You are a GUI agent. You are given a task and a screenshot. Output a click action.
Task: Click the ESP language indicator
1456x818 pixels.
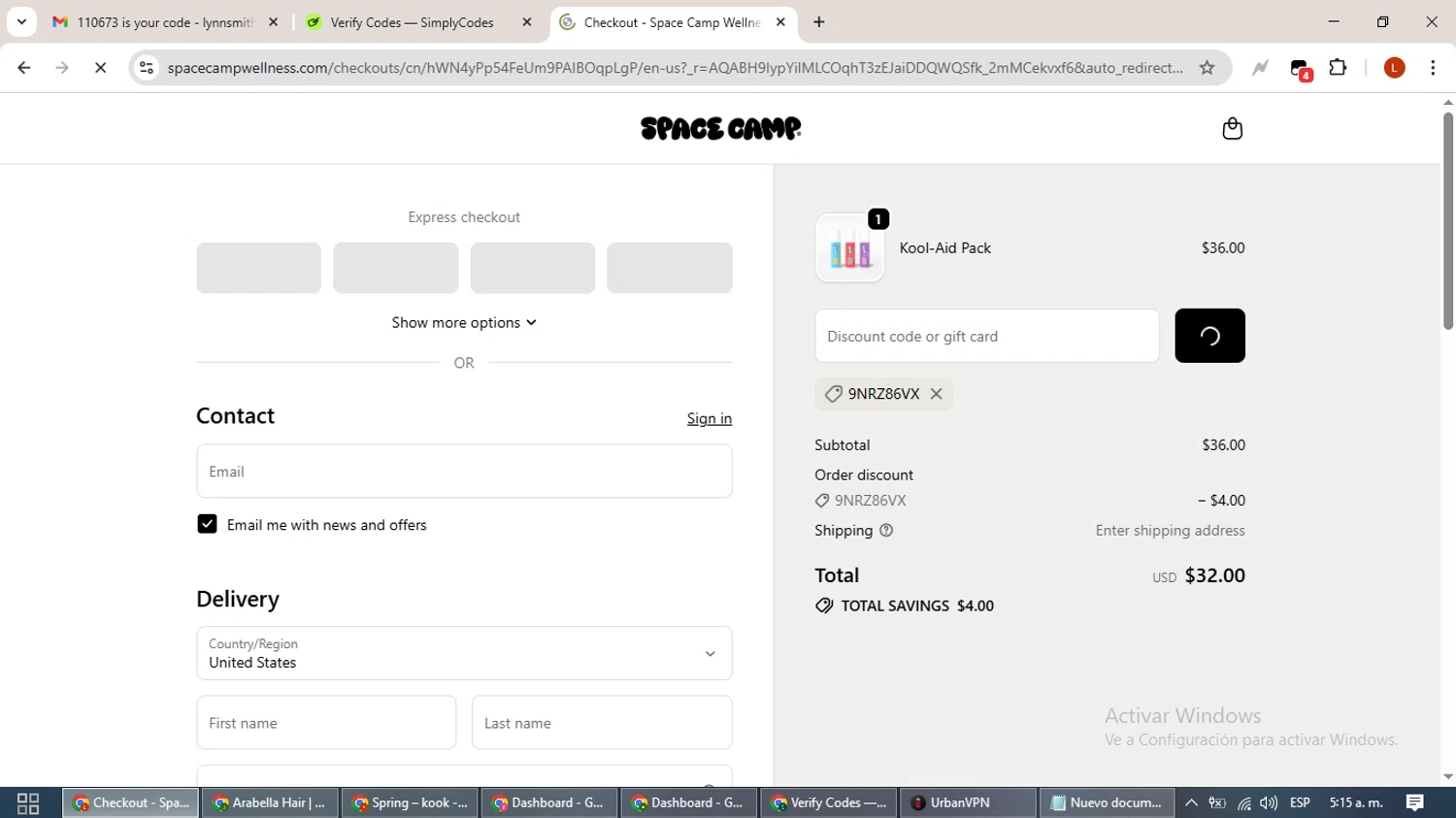tap(1300, 802)
